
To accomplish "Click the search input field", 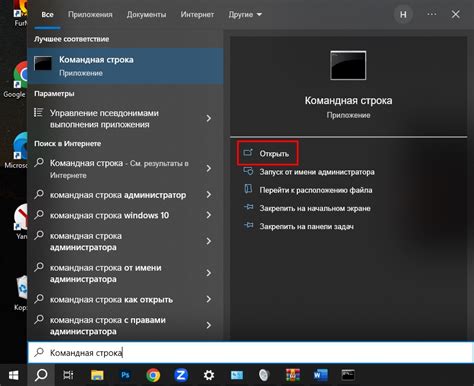I will [250, 352].
